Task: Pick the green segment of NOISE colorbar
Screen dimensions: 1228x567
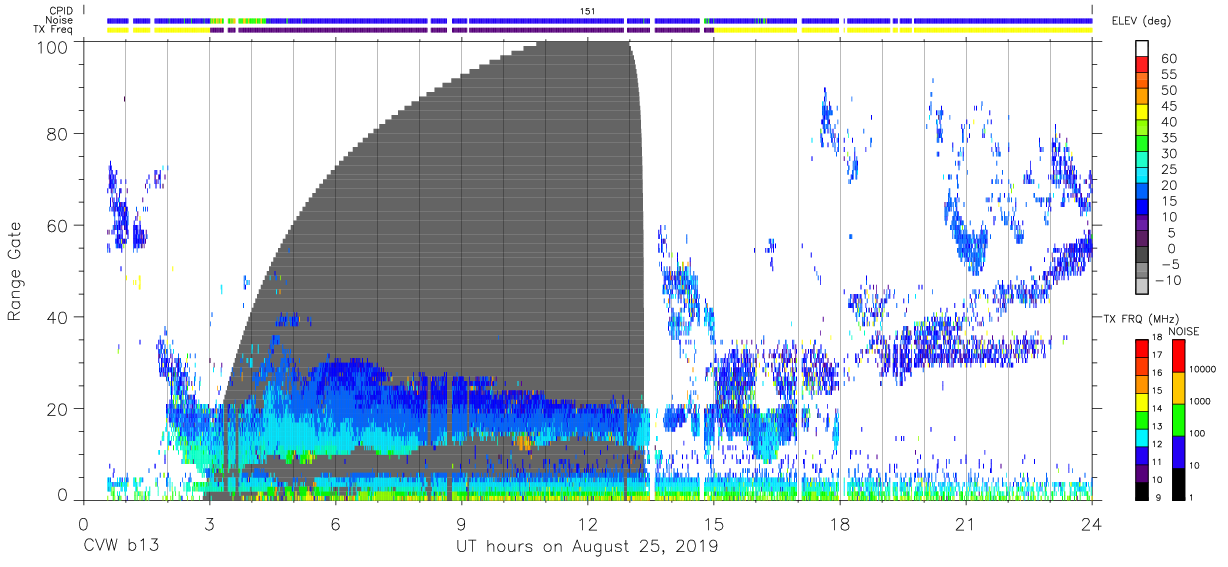Action: (1179, 420)
